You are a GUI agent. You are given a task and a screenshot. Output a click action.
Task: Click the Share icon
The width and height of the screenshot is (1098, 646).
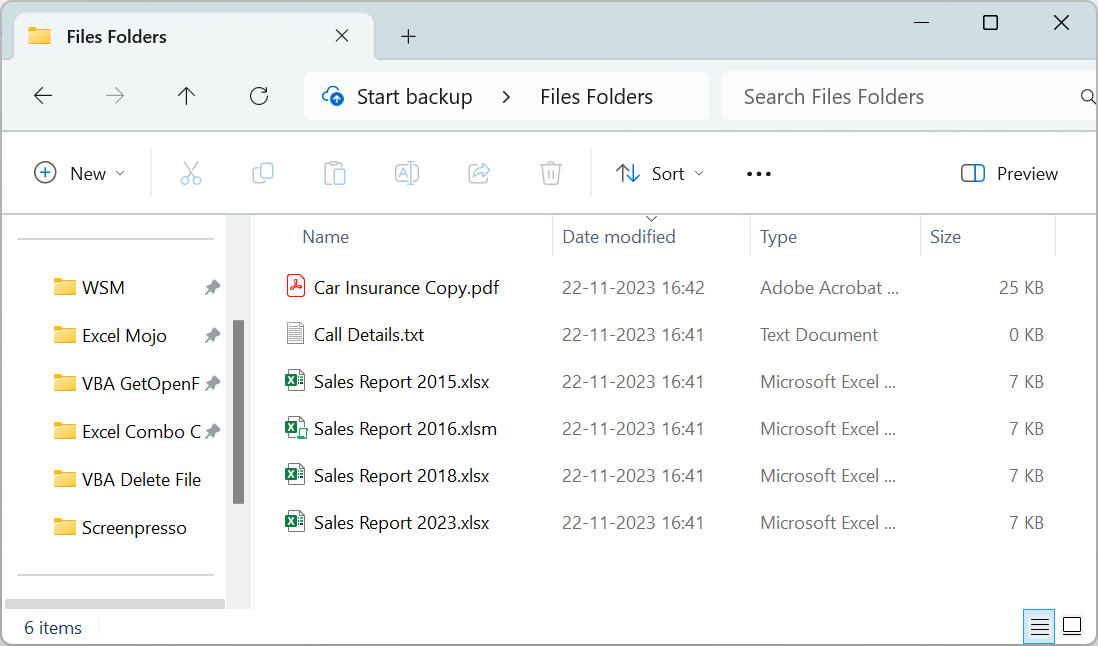(x=479, y=173)
